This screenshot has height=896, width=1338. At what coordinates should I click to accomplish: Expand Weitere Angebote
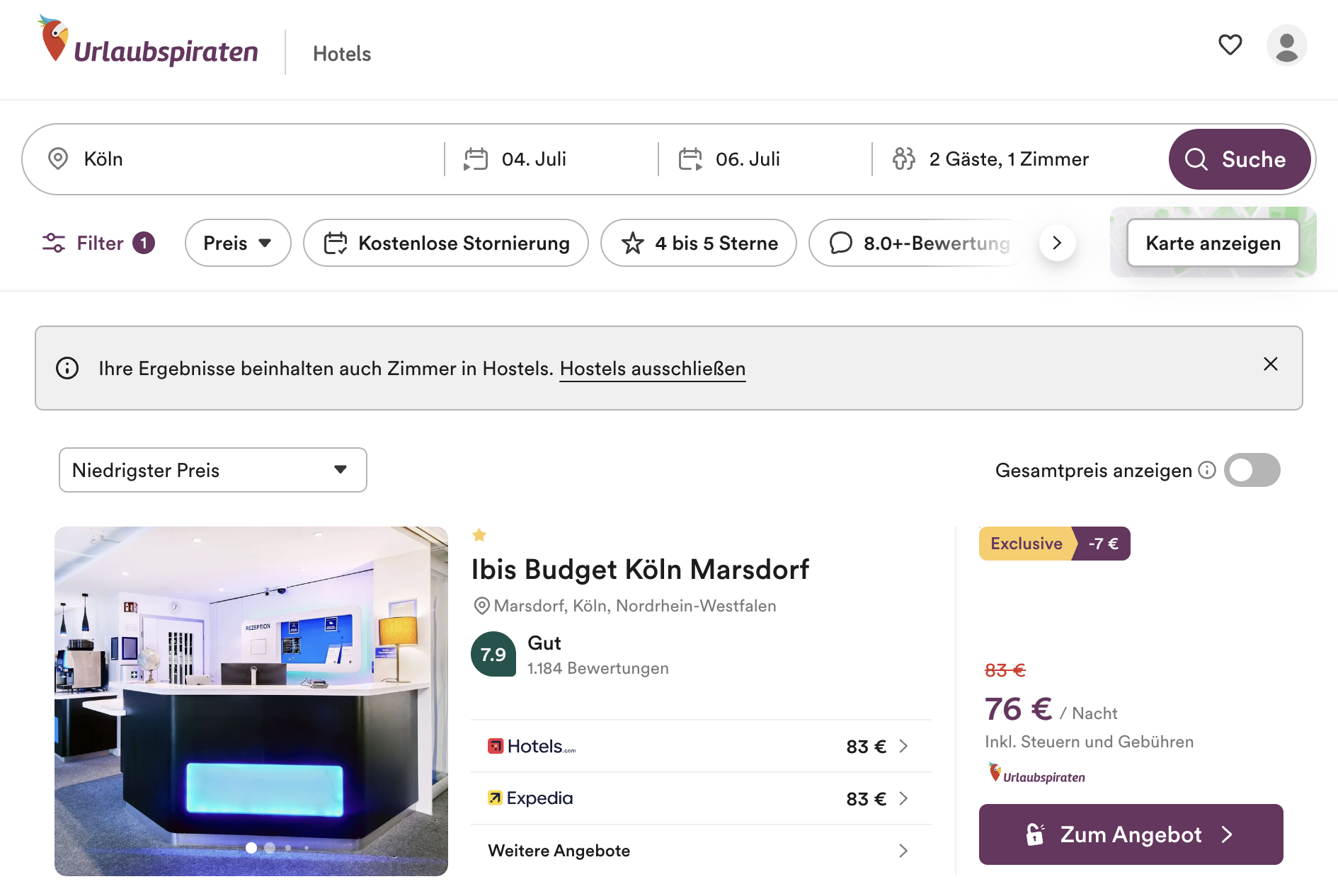point(701,850)
